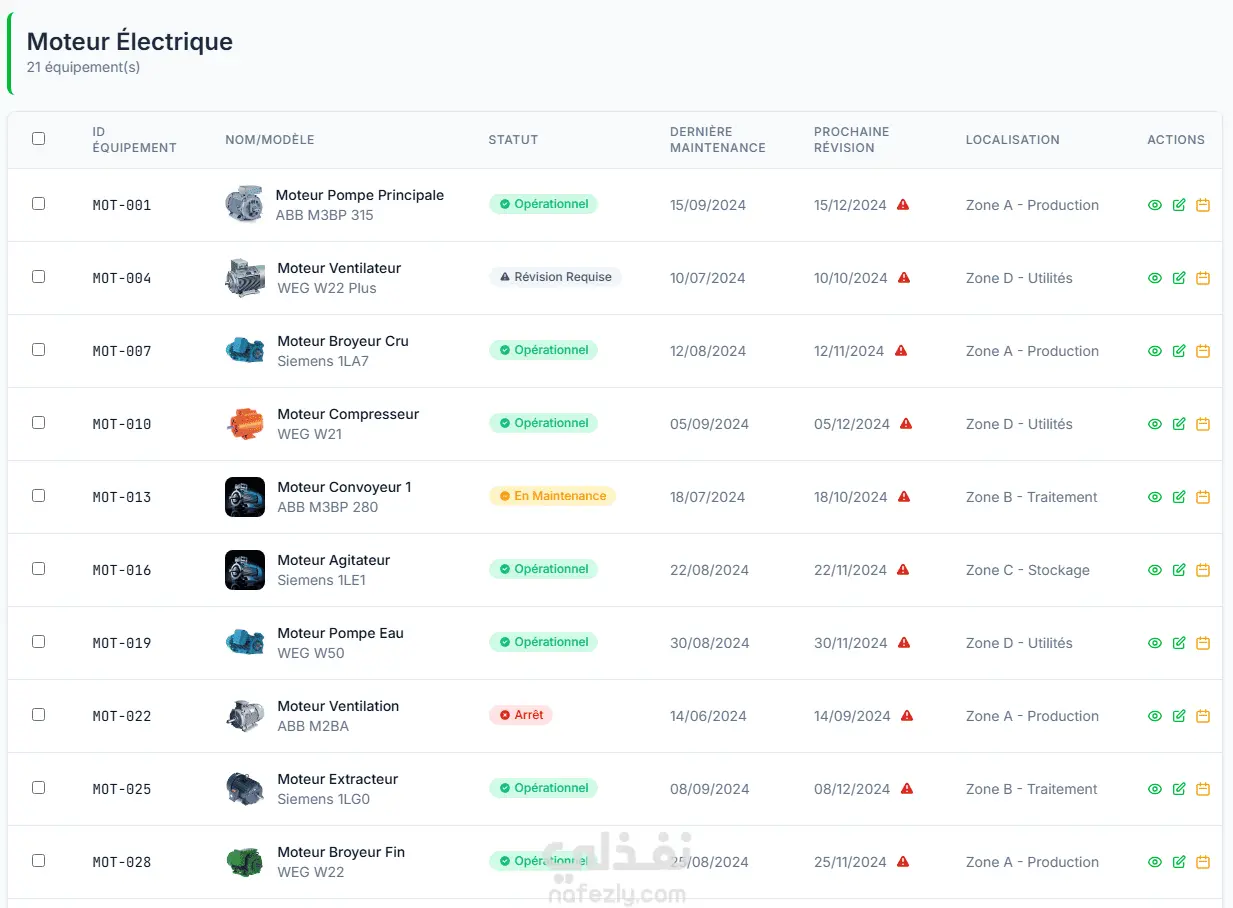Click the Révision Requise status badge
The width and height of the screenshot is (1233, 908).
(555, 277)
